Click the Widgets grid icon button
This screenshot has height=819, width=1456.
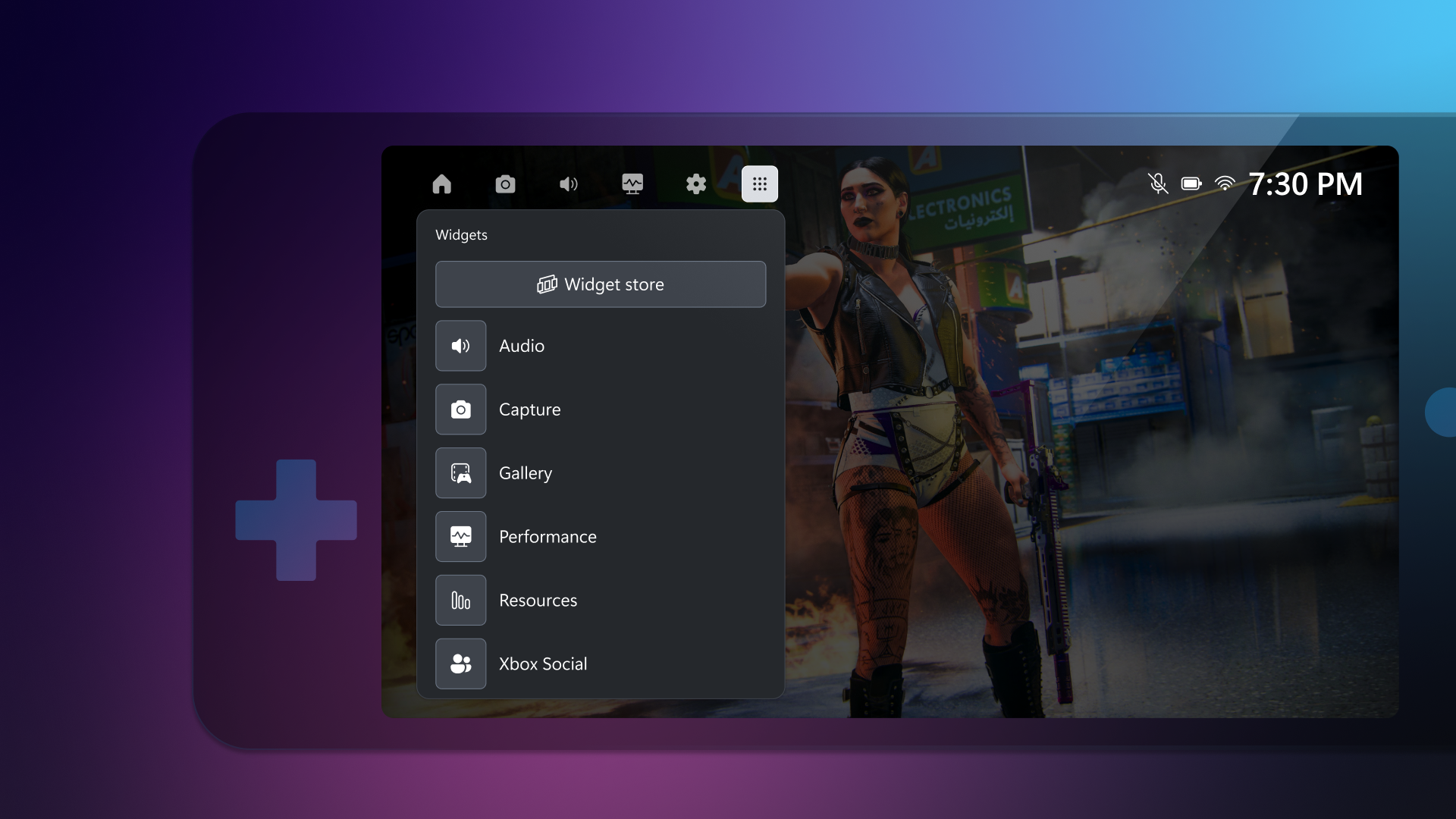[x=759, y=183]
